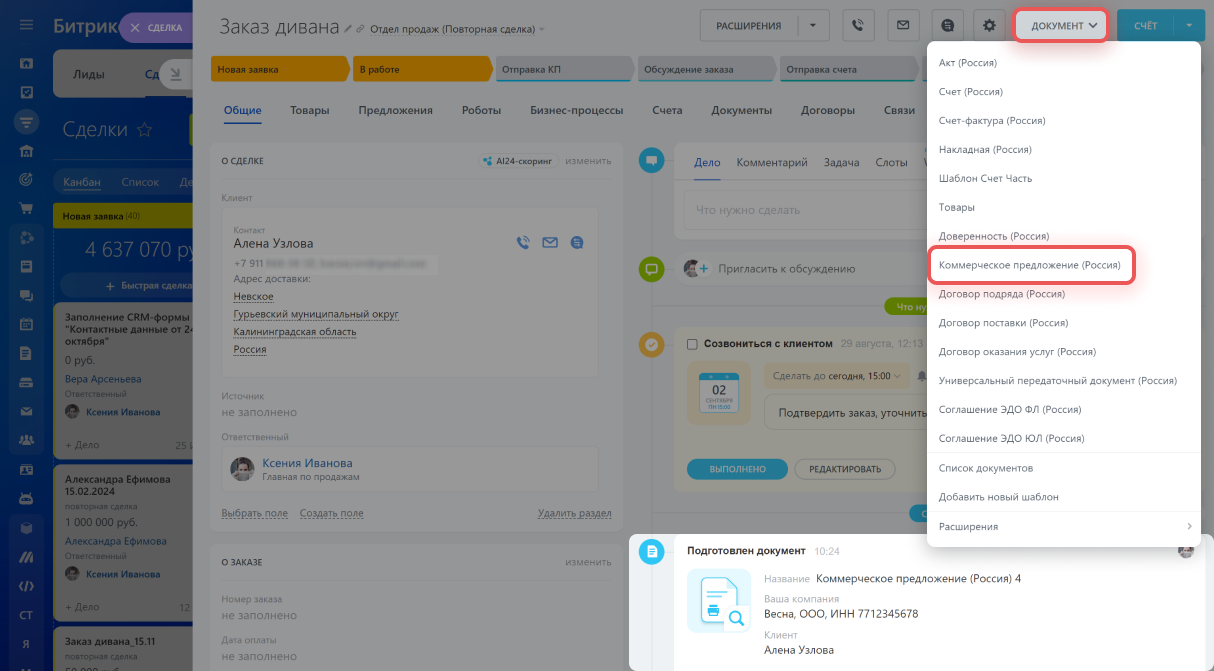1214x671 pixels.
Task: Open the Документы tab
Action: point(741,110)
